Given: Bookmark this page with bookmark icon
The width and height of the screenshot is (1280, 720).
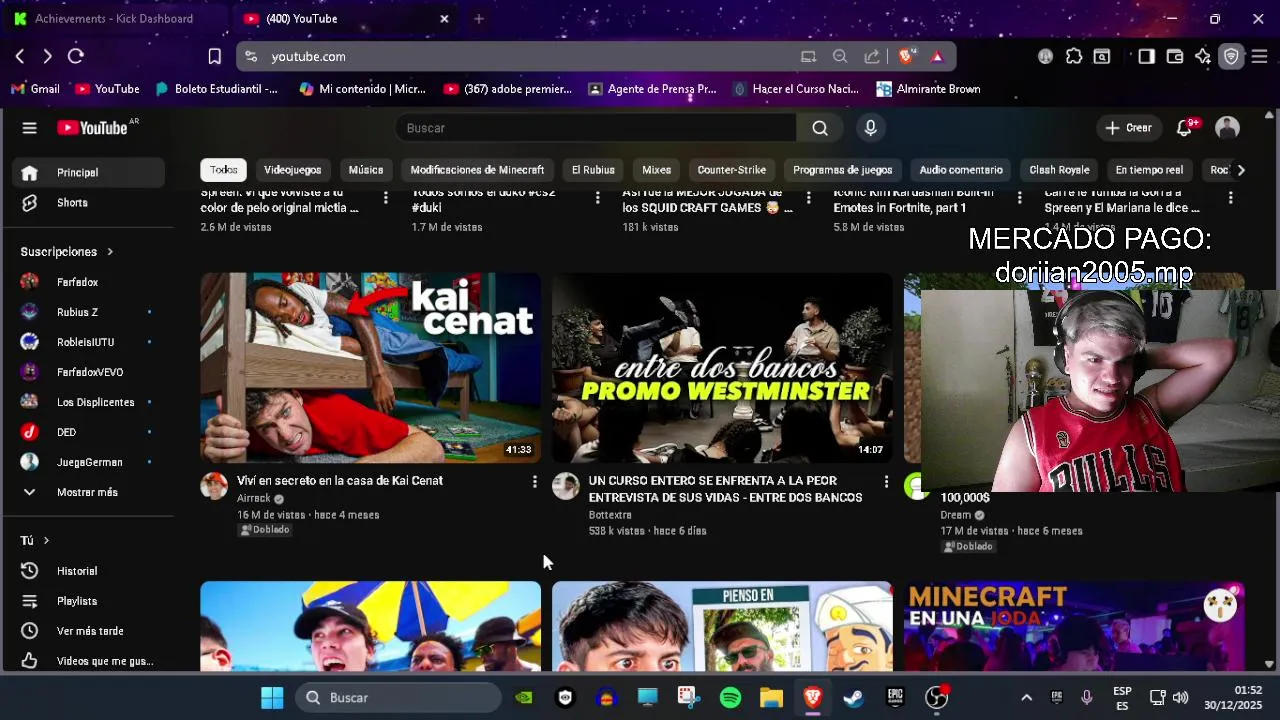Looking at the screenshot, I should pos(214,57).
